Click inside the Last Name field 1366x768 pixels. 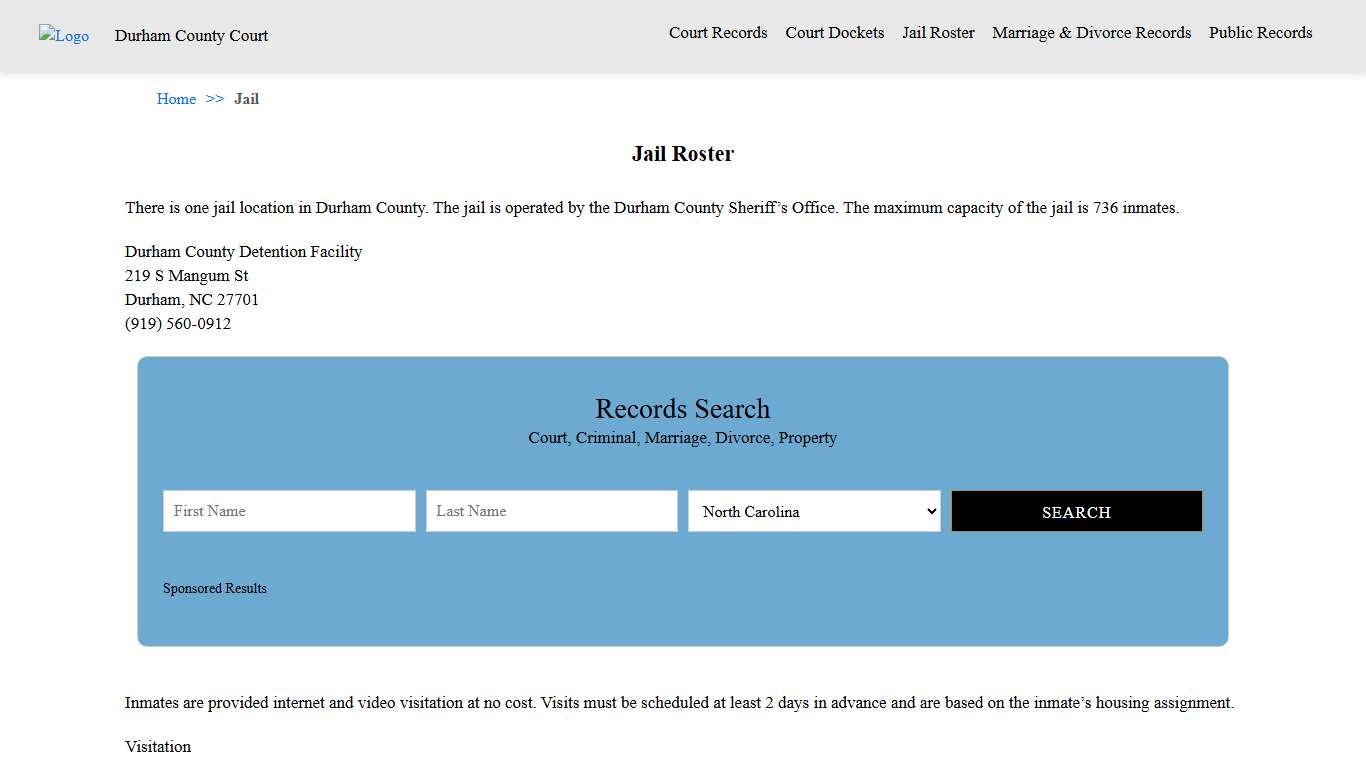[x=551, y=511]
